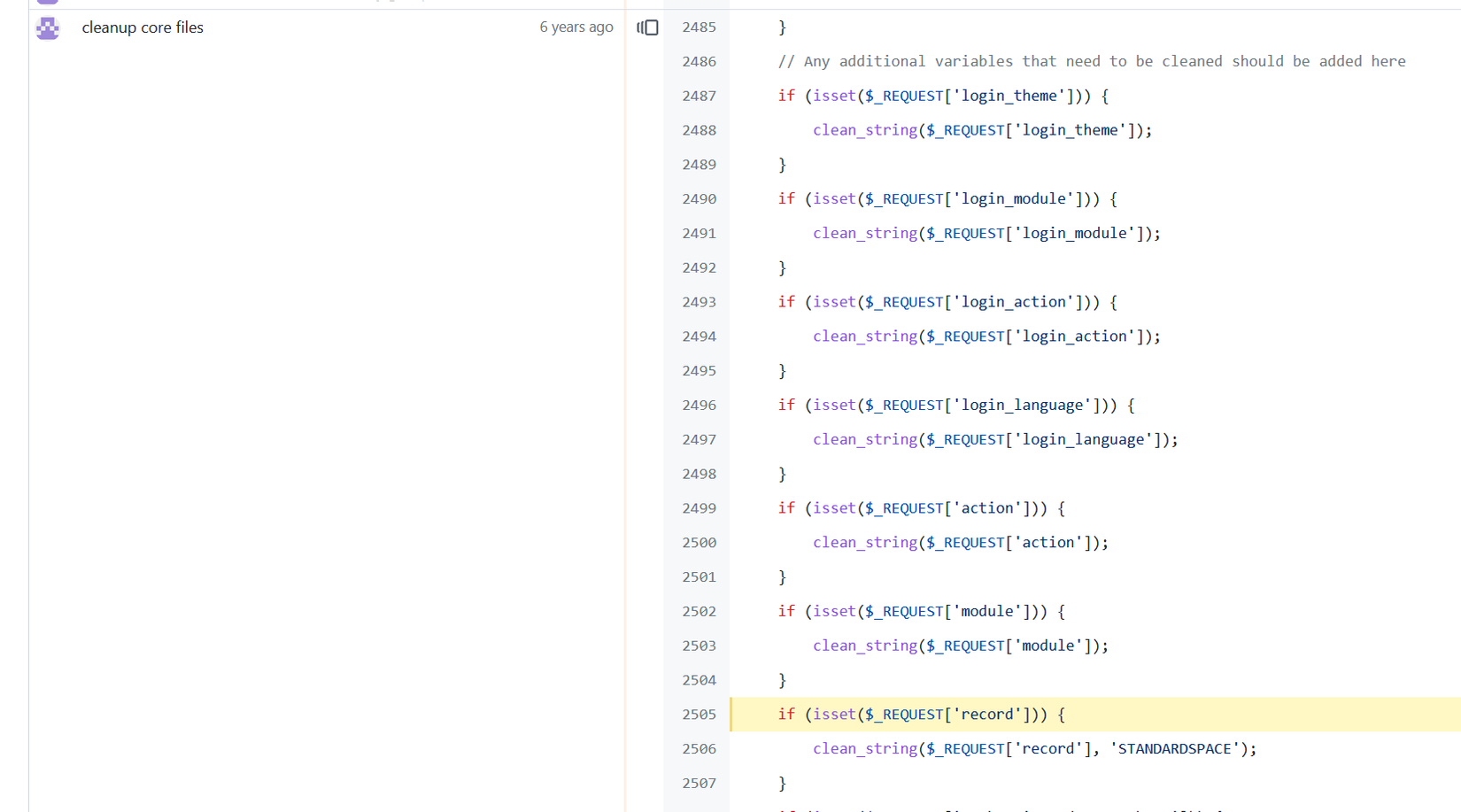Screen dimensions: 1461x812
Task: Click line number 2496
Action: click(x=699, y=406)
